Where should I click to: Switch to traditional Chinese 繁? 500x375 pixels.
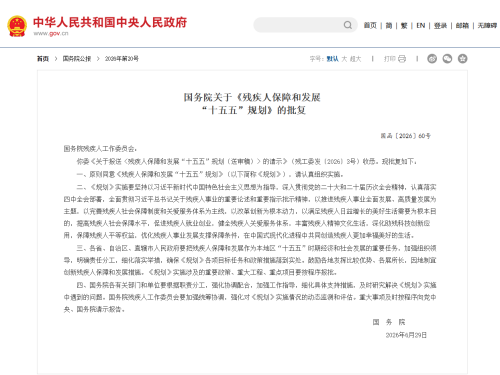point(404,26)
